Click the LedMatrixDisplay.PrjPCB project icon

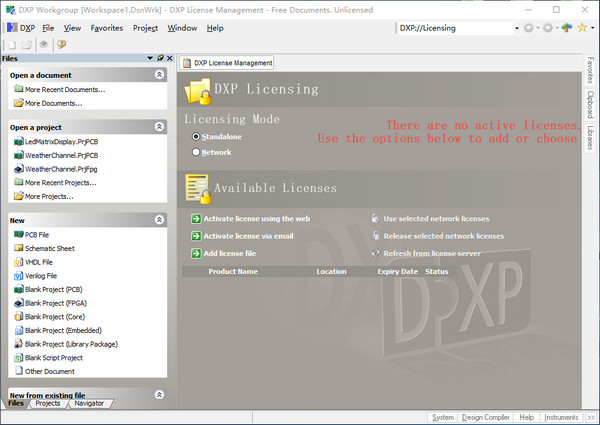(x=18, y=142)
